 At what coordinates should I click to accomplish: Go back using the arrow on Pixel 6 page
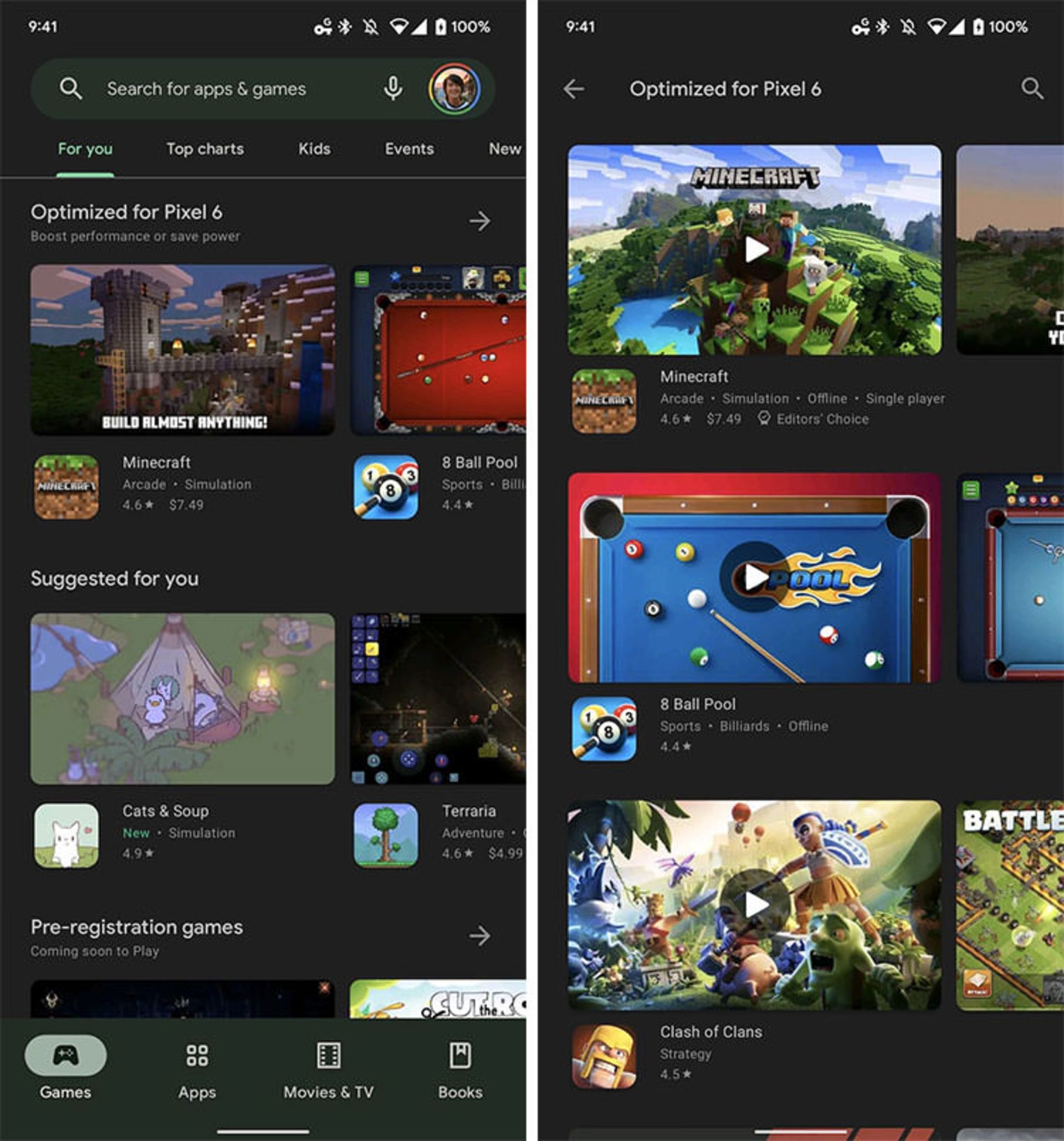pyautogui.click(x=574, y=89)
